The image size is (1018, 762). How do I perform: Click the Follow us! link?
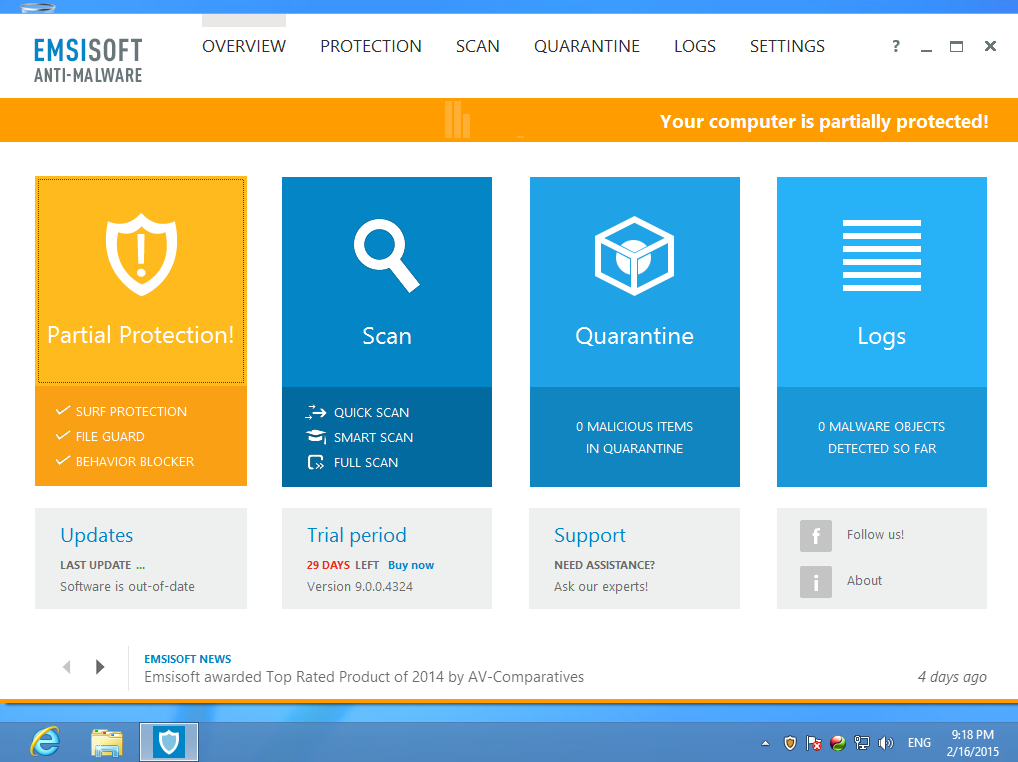(x=875, y=535)
